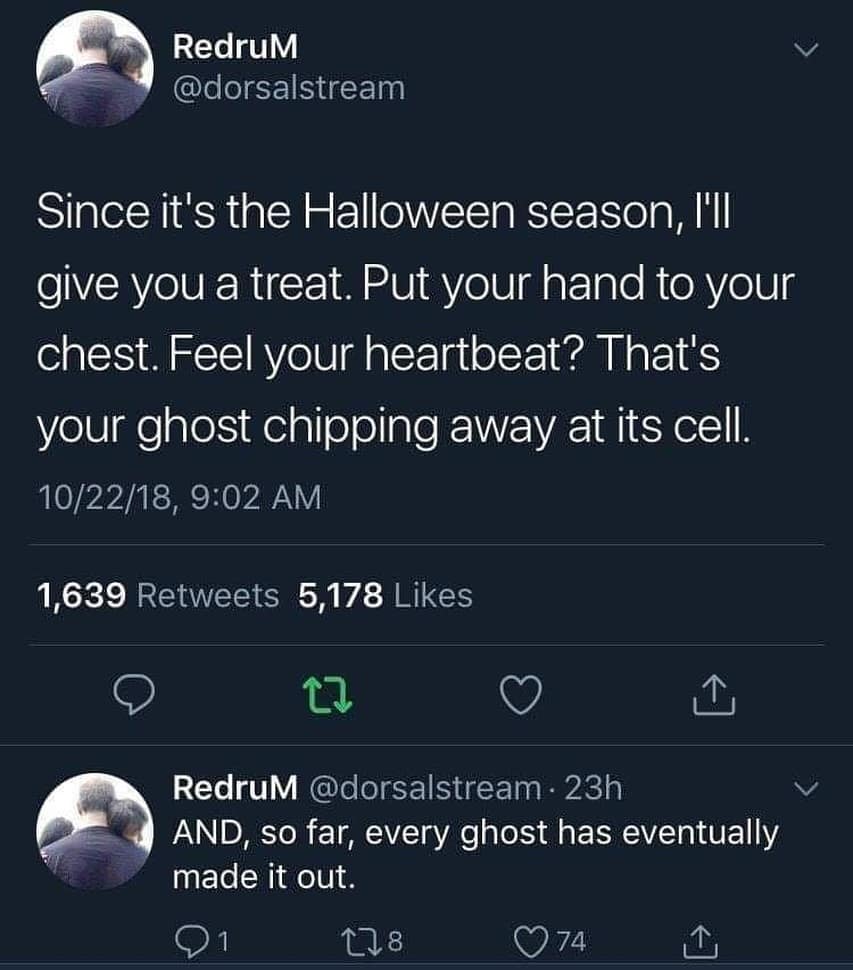Viewport: 853px width, 970px height.
Task: Expand the options menu next to RedruM's name
Action: [x=805, y=49]
